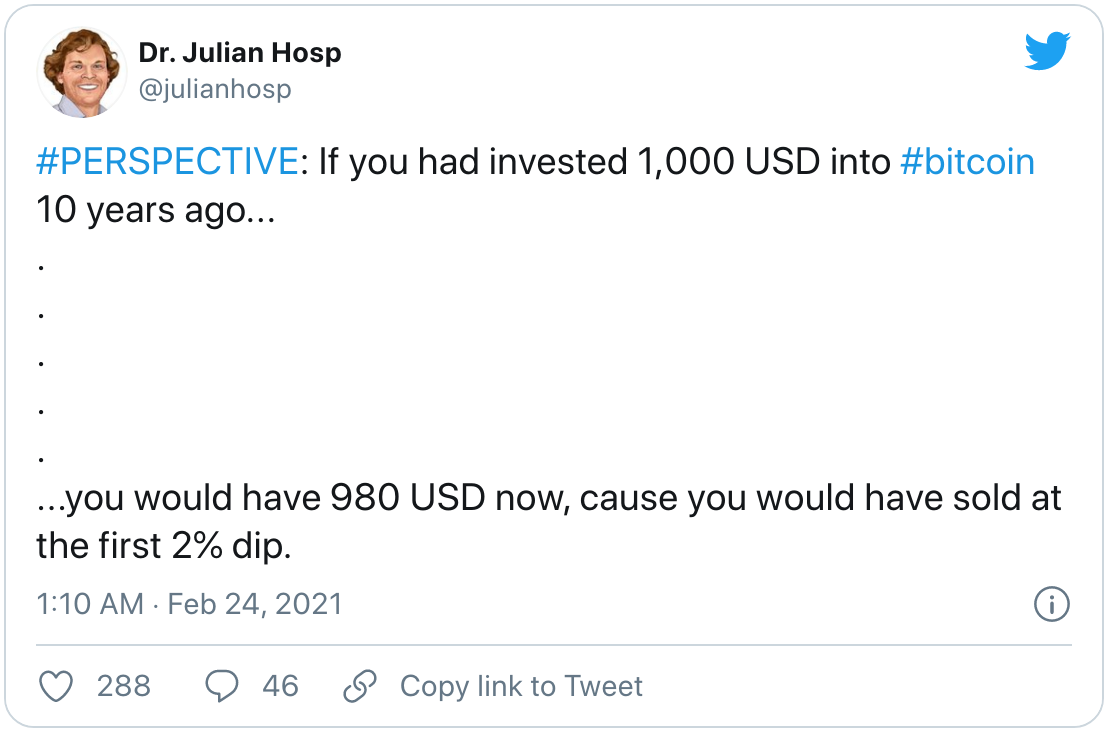The height and width of the screenshot is (732, 1108).
Task: Open the info circle icon
Action: [x=1050, y=604]
